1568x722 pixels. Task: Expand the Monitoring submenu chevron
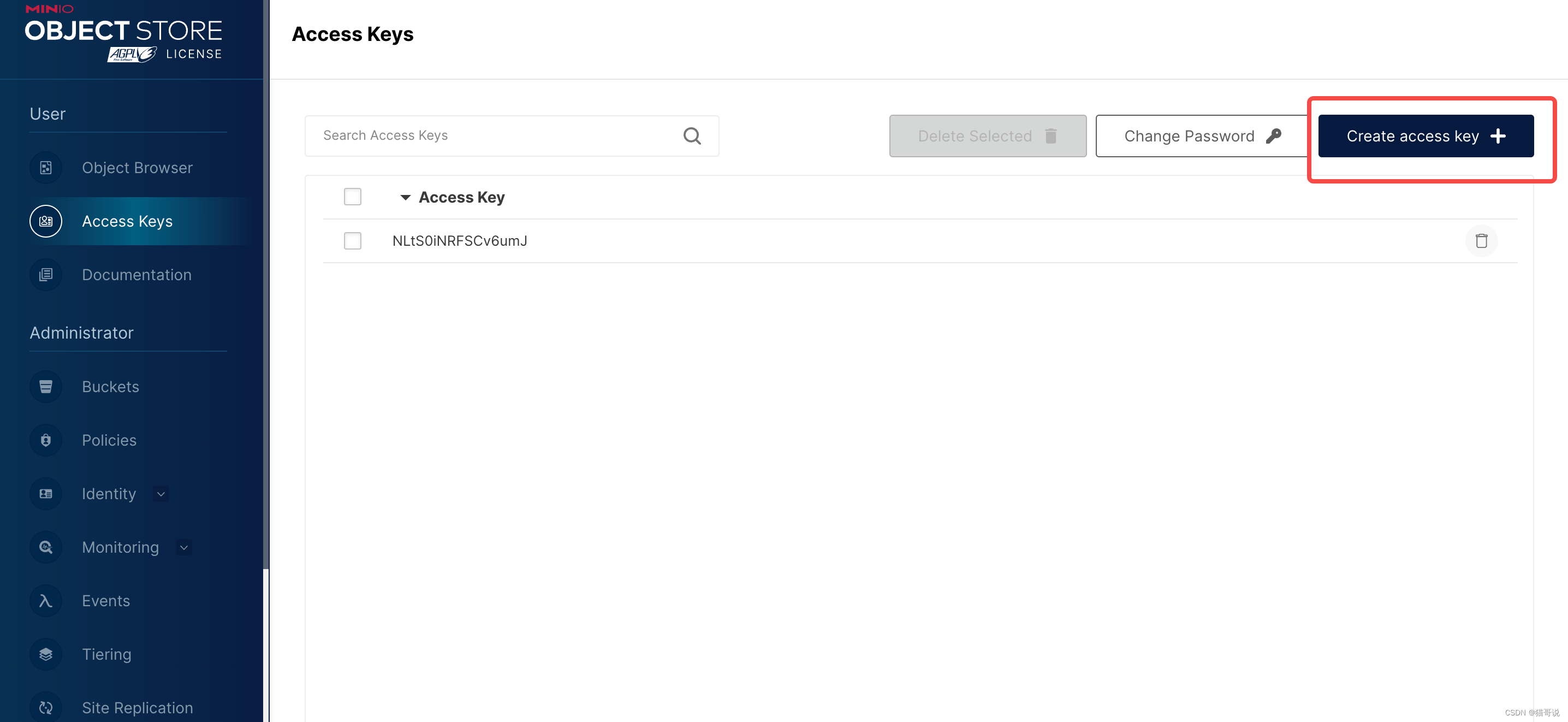[x=183, y=547]
